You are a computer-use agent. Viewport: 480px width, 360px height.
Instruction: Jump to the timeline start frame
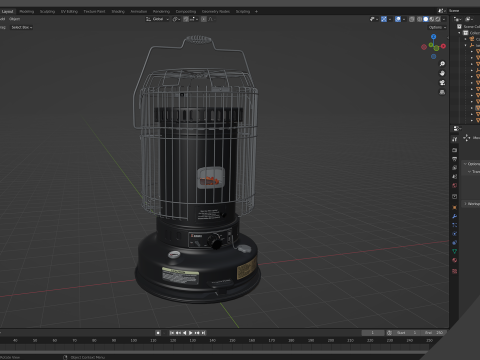(172, 333)
